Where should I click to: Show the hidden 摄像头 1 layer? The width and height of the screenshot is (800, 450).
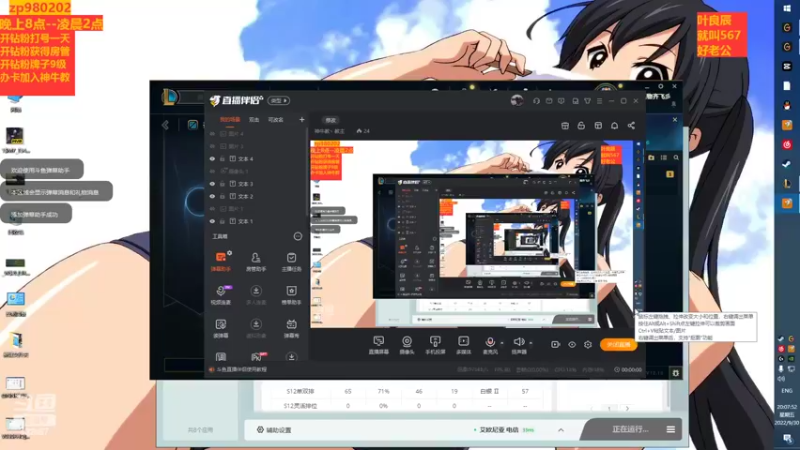tap(212, 171)
